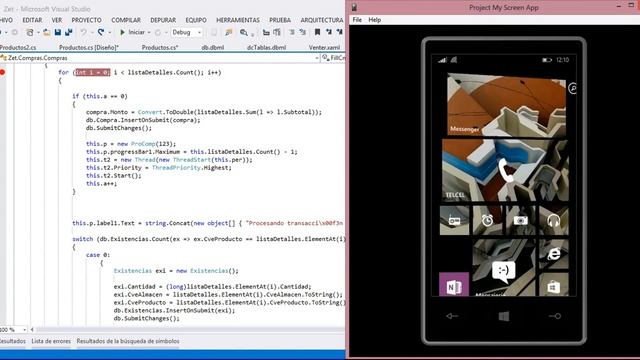Tap the FM radio tile on the phone
The height and width of the screenshot is (360, 640).
point(454,220)
